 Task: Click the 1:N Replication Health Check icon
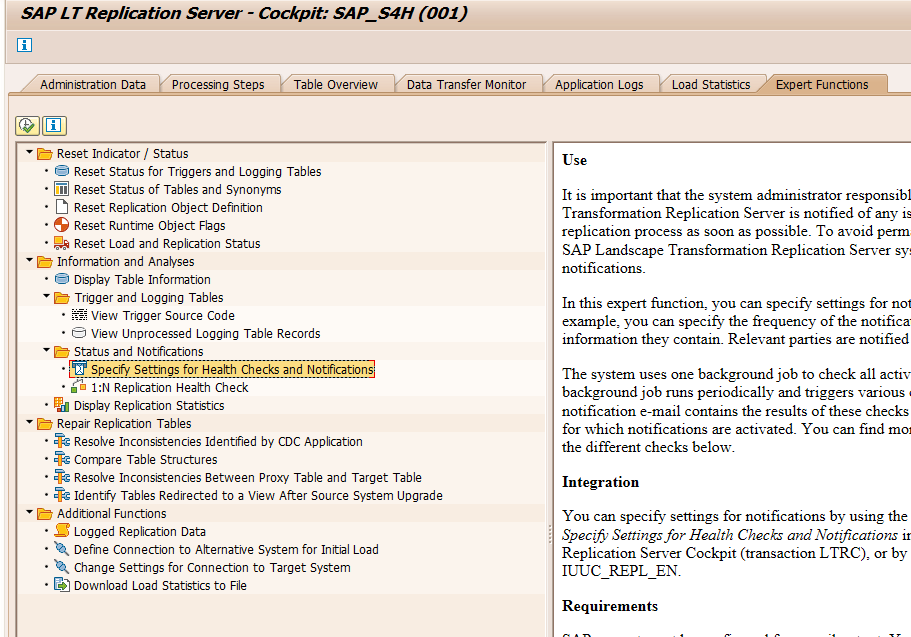(79, 387)
